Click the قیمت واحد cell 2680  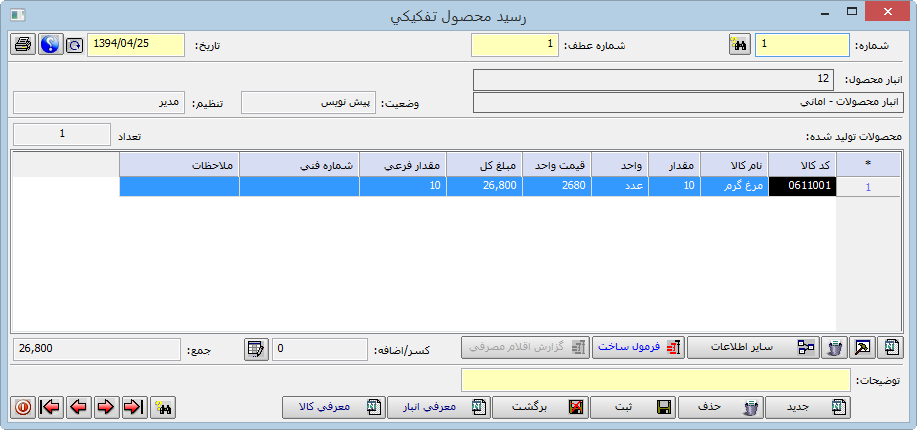point(557,187)
